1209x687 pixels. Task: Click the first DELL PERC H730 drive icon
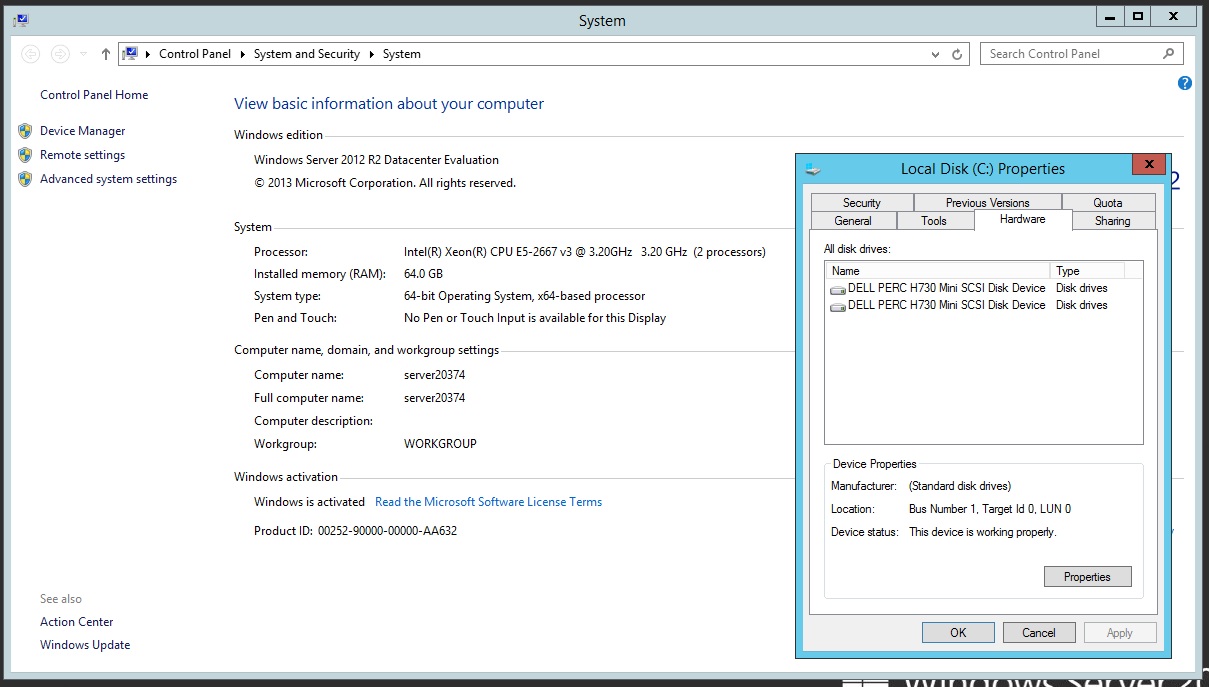[838, 288]
